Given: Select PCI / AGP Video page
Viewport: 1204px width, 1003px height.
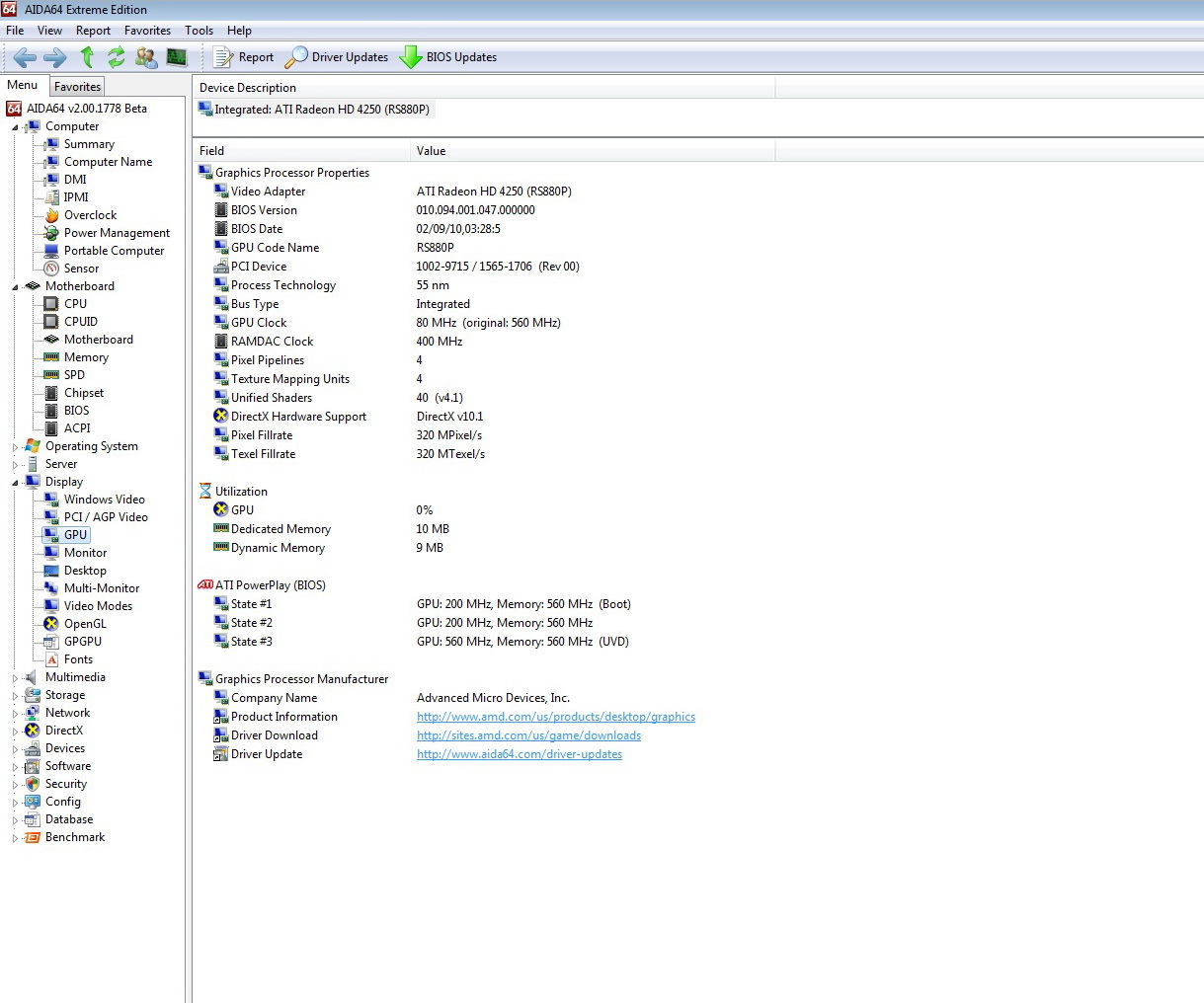Looking at the screenshot, I should (x=106, y=517).
